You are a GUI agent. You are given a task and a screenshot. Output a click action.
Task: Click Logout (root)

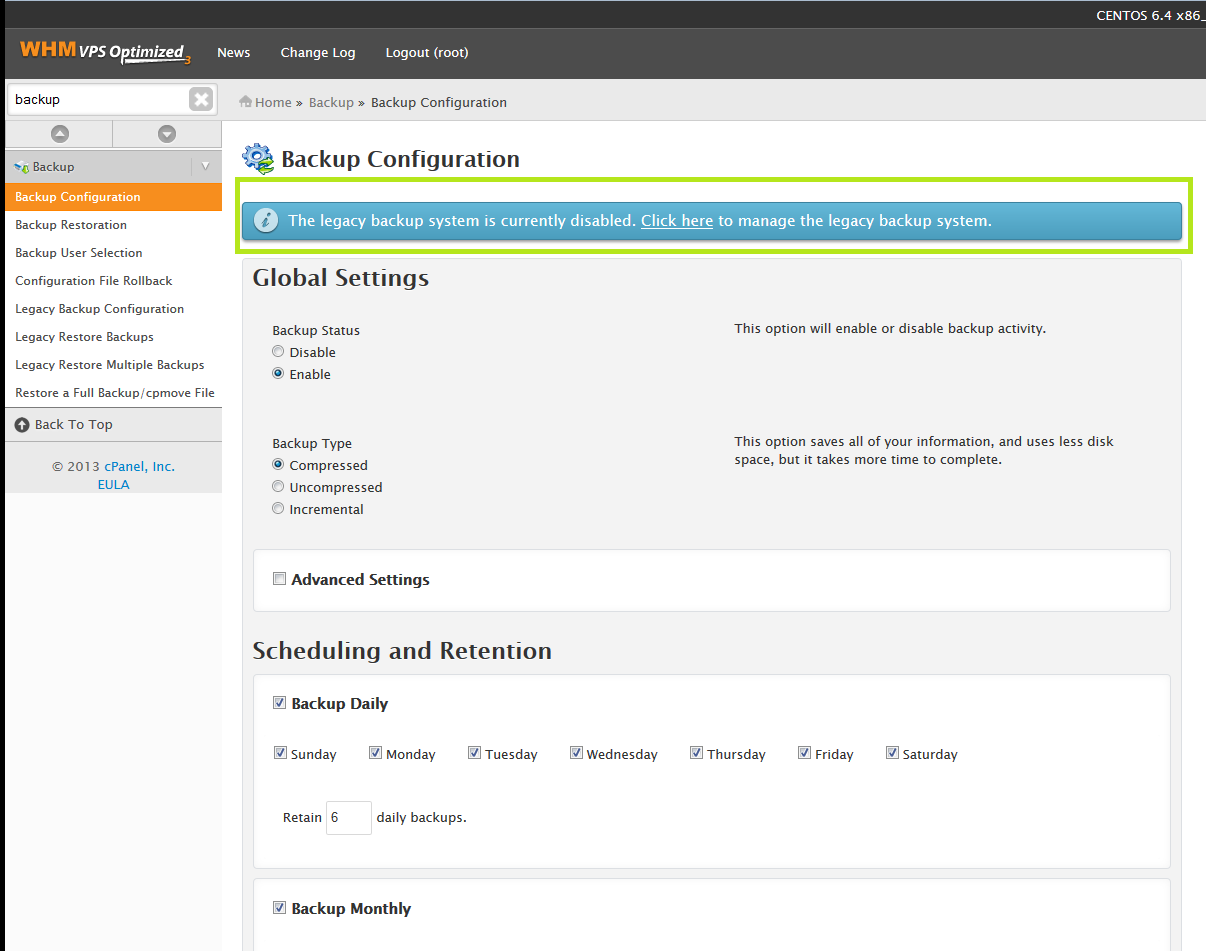(427, 53)
